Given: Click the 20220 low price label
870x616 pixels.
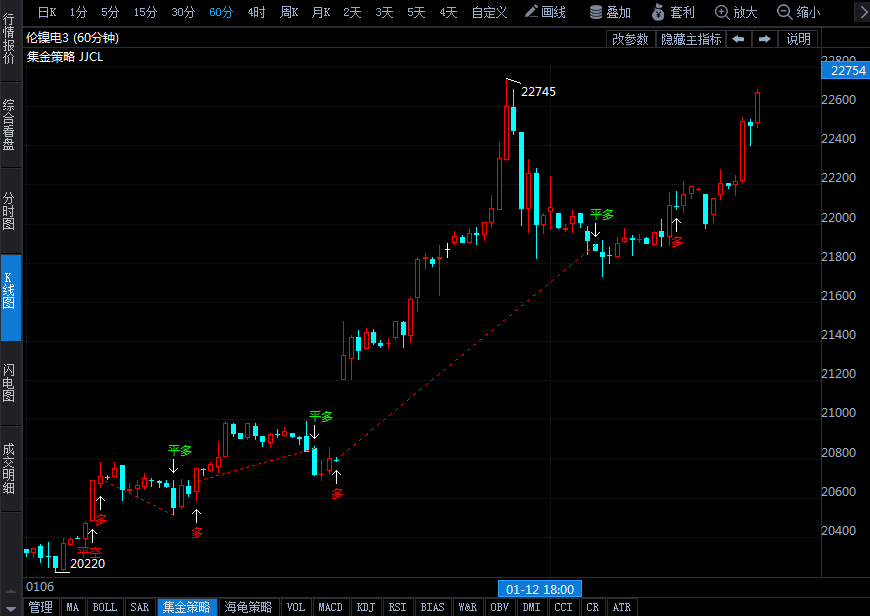Looking at the screenshot, I should click(x=88, y=564).
